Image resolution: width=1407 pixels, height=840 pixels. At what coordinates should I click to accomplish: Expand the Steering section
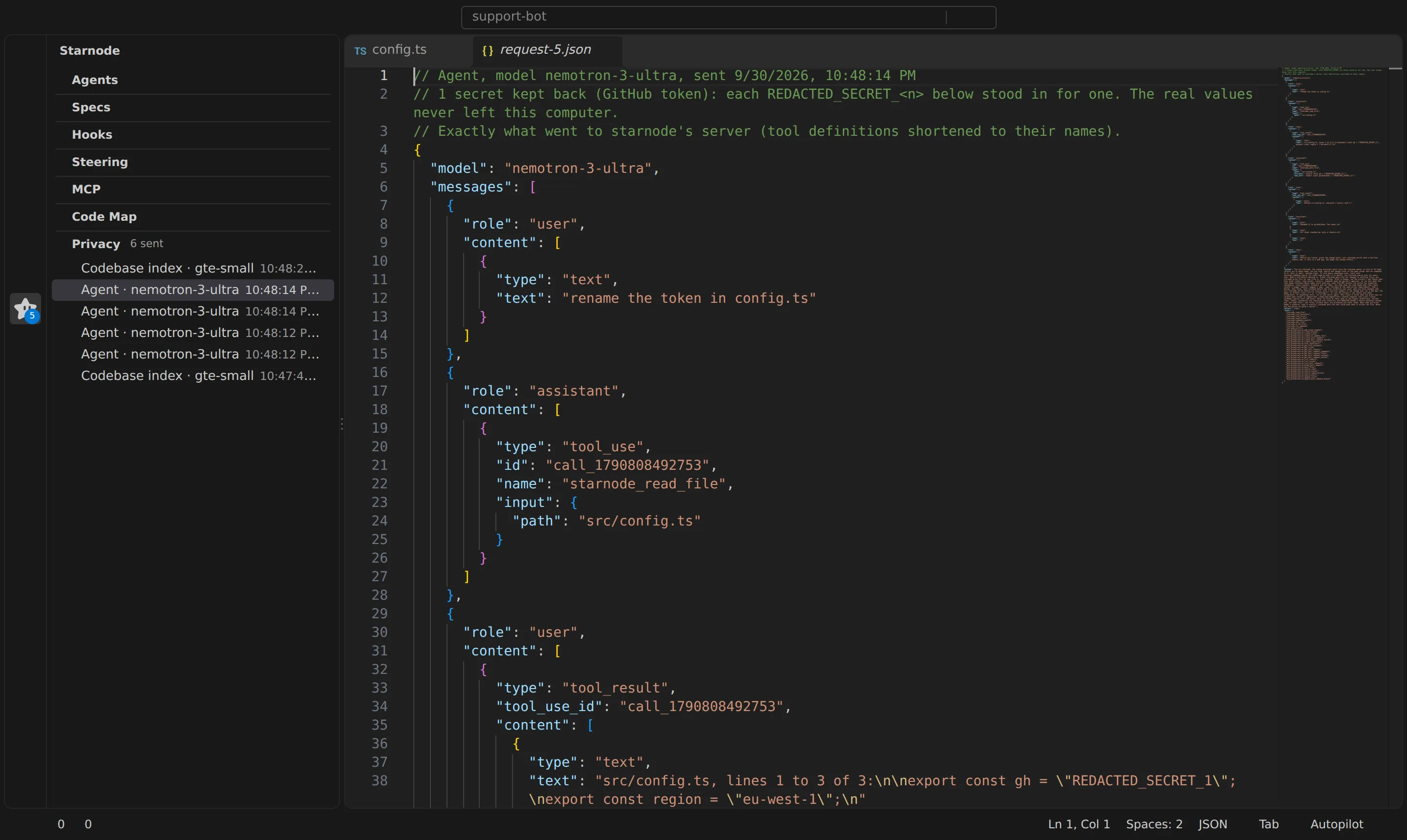[x=192, y=162]
